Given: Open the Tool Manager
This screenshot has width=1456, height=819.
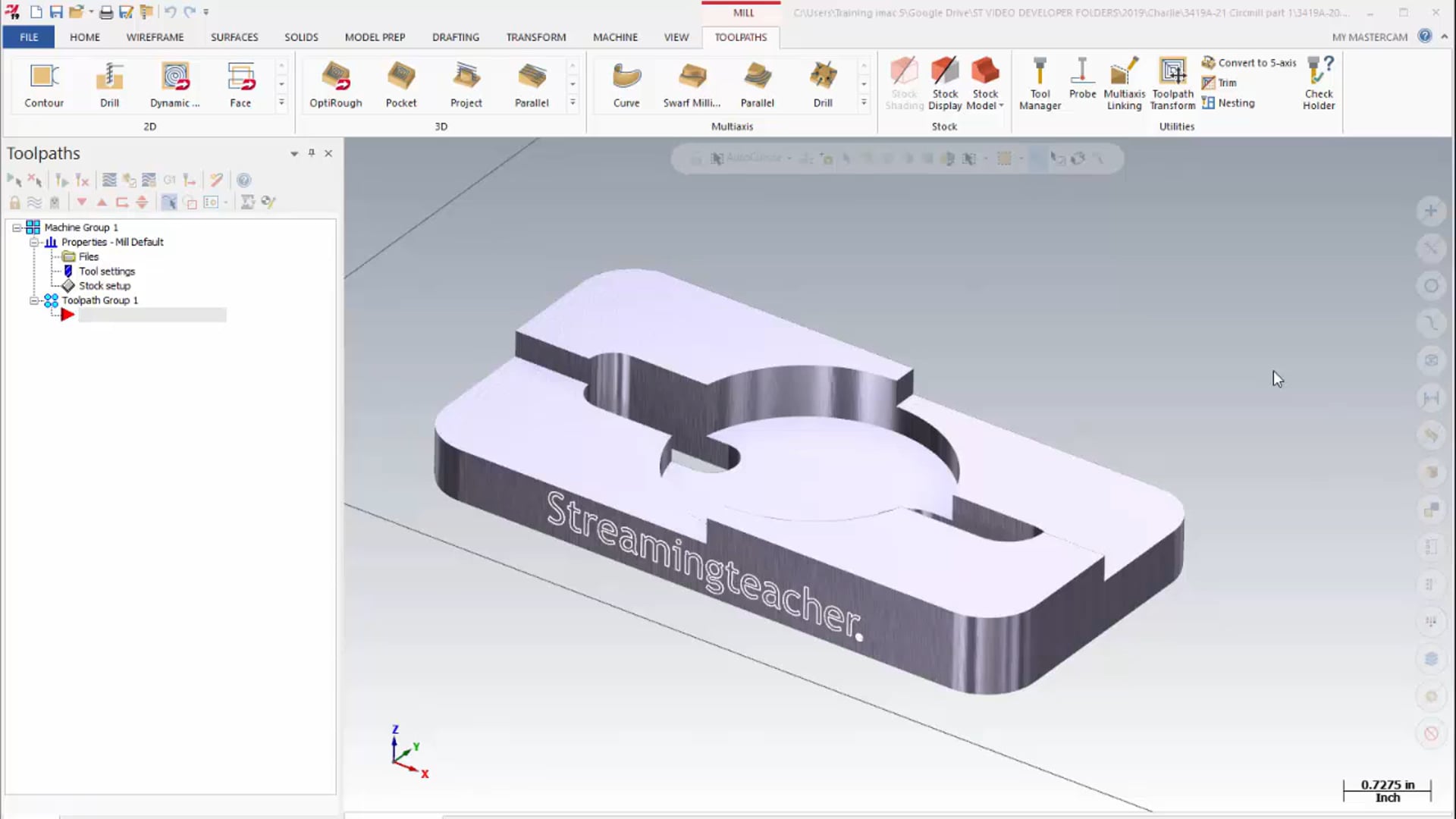Looking at the screenshot, I should pyautogui.click(x=1040, y=84).
